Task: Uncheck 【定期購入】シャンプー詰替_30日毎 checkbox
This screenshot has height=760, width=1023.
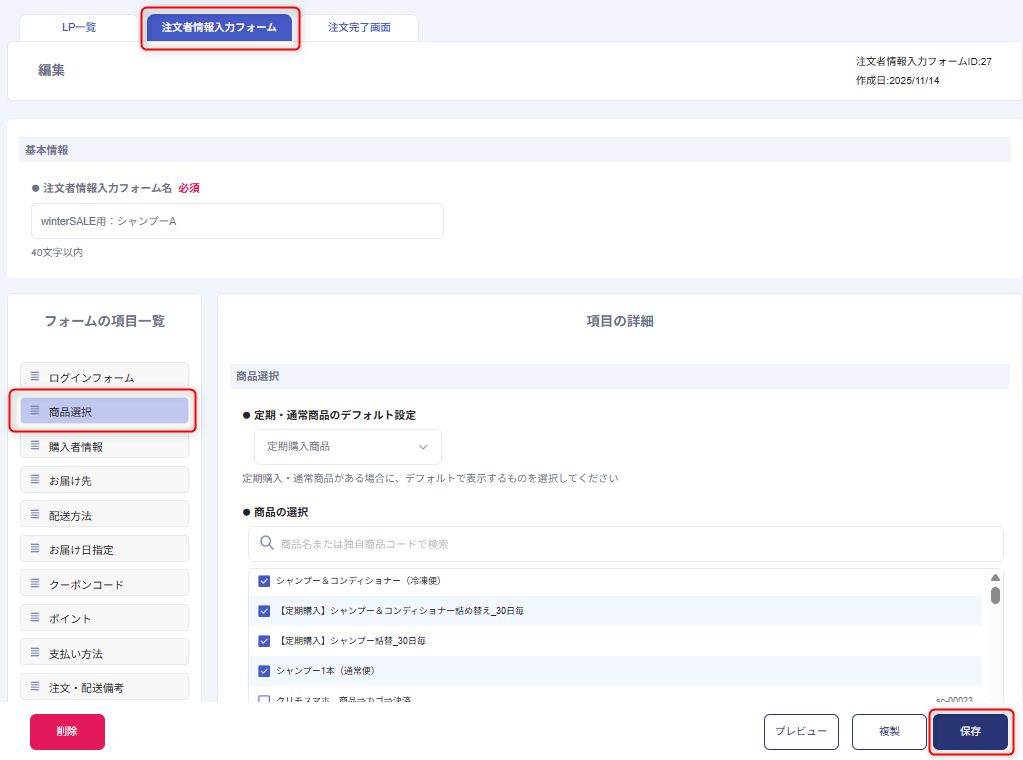Action: [x=264, y=641]
